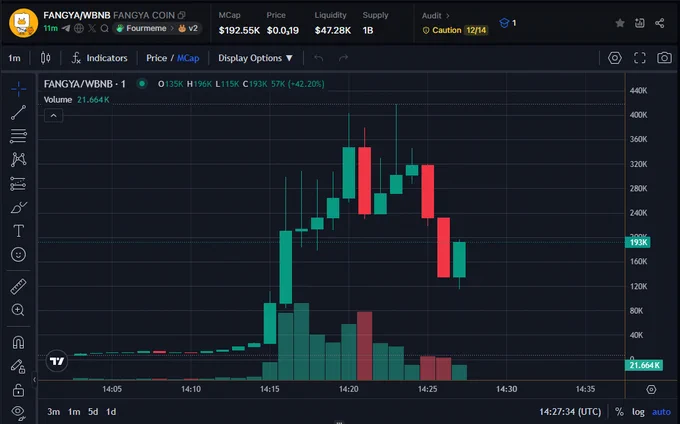The width and height of the screenshot is (680, 424).
Task: Toggle percent scale mode
Action: [619, 412]
